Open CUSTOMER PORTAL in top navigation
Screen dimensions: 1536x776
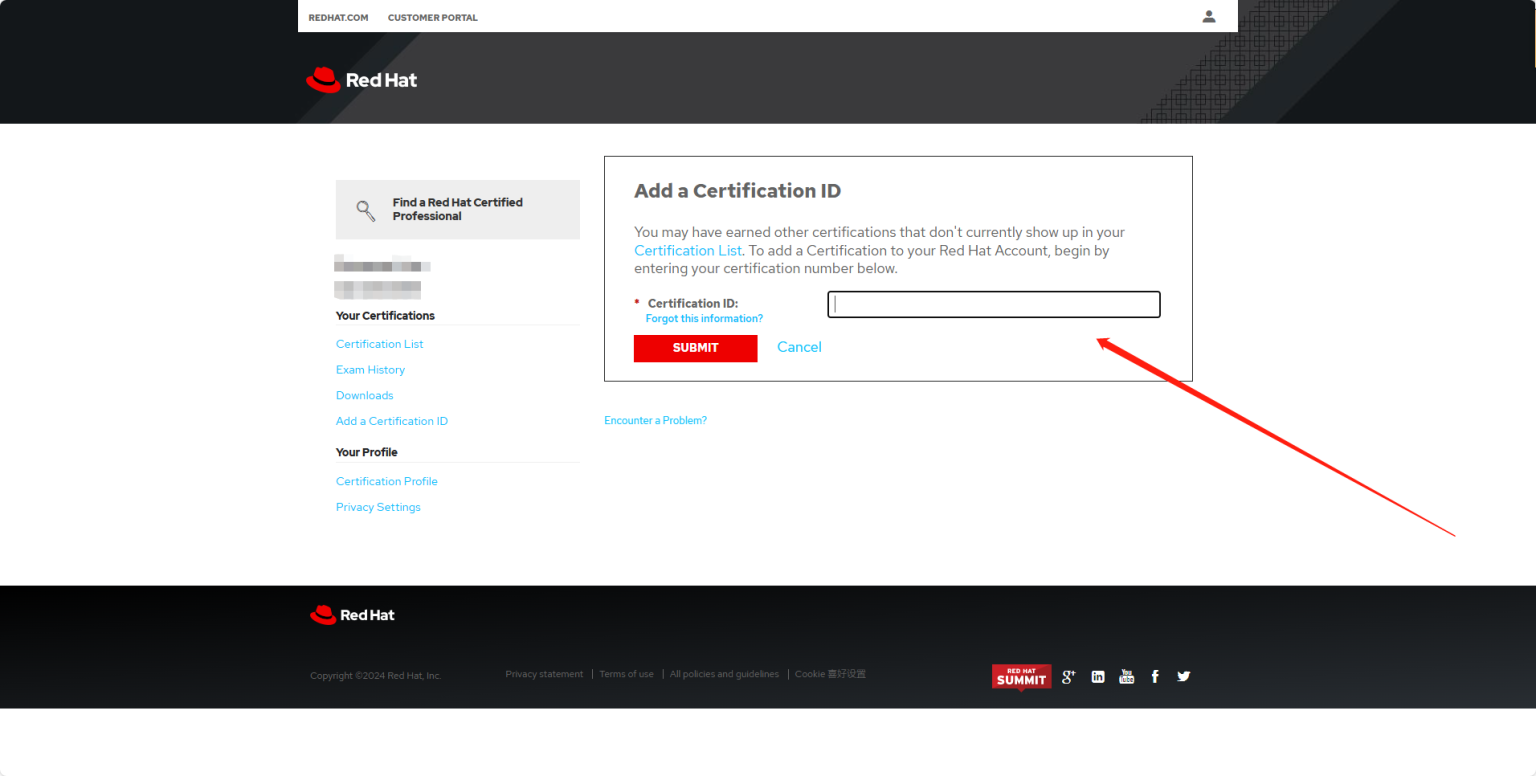click(432, 18)
